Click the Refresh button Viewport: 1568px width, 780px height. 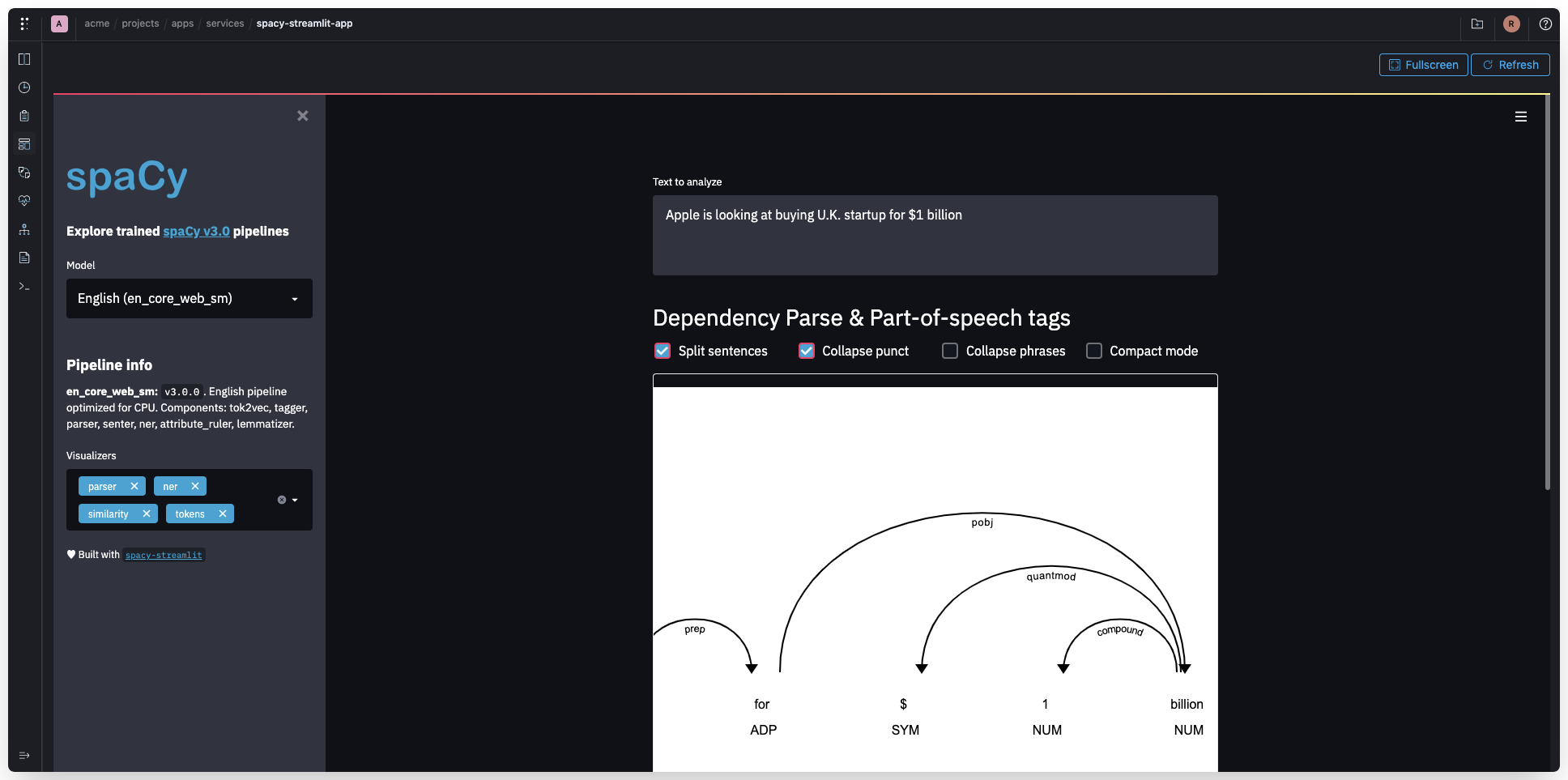click(x=1510, y=65)
